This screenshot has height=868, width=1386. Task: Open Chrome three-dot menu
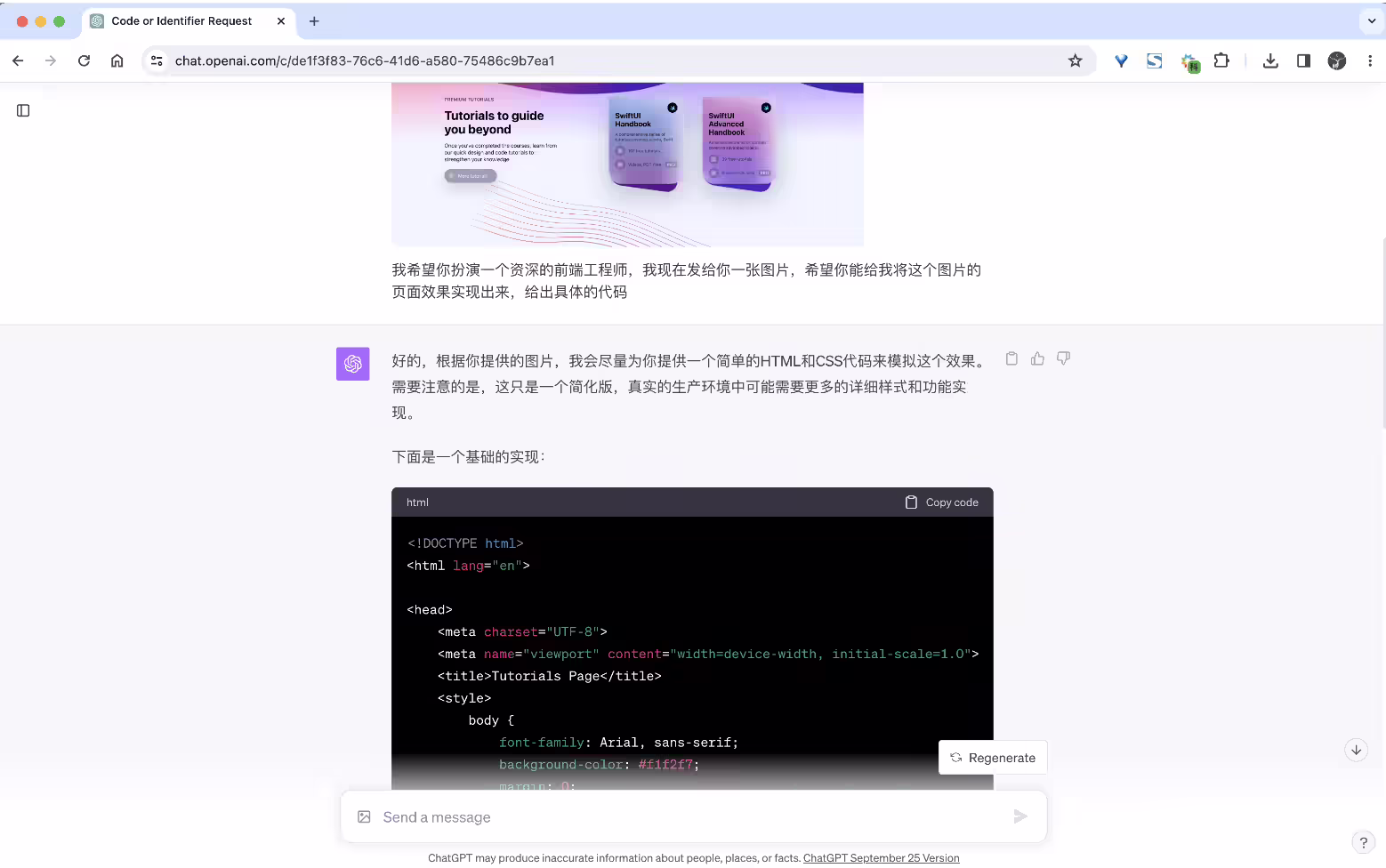(1370, 60)
